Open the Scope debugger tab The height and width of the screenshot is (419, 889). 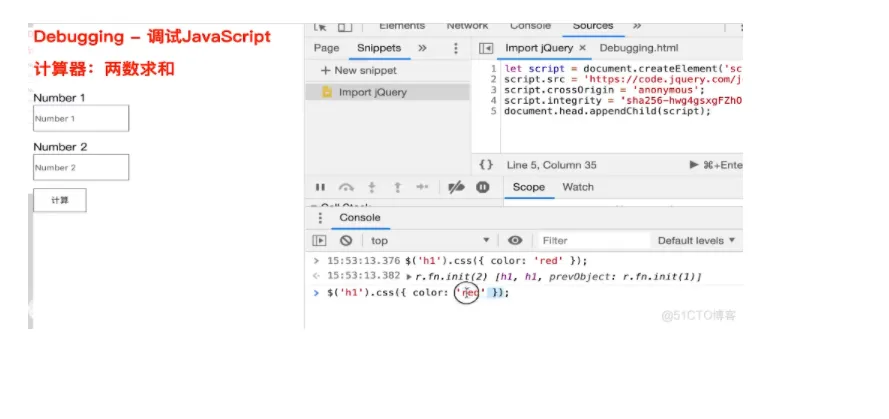[x=529, y=187]
